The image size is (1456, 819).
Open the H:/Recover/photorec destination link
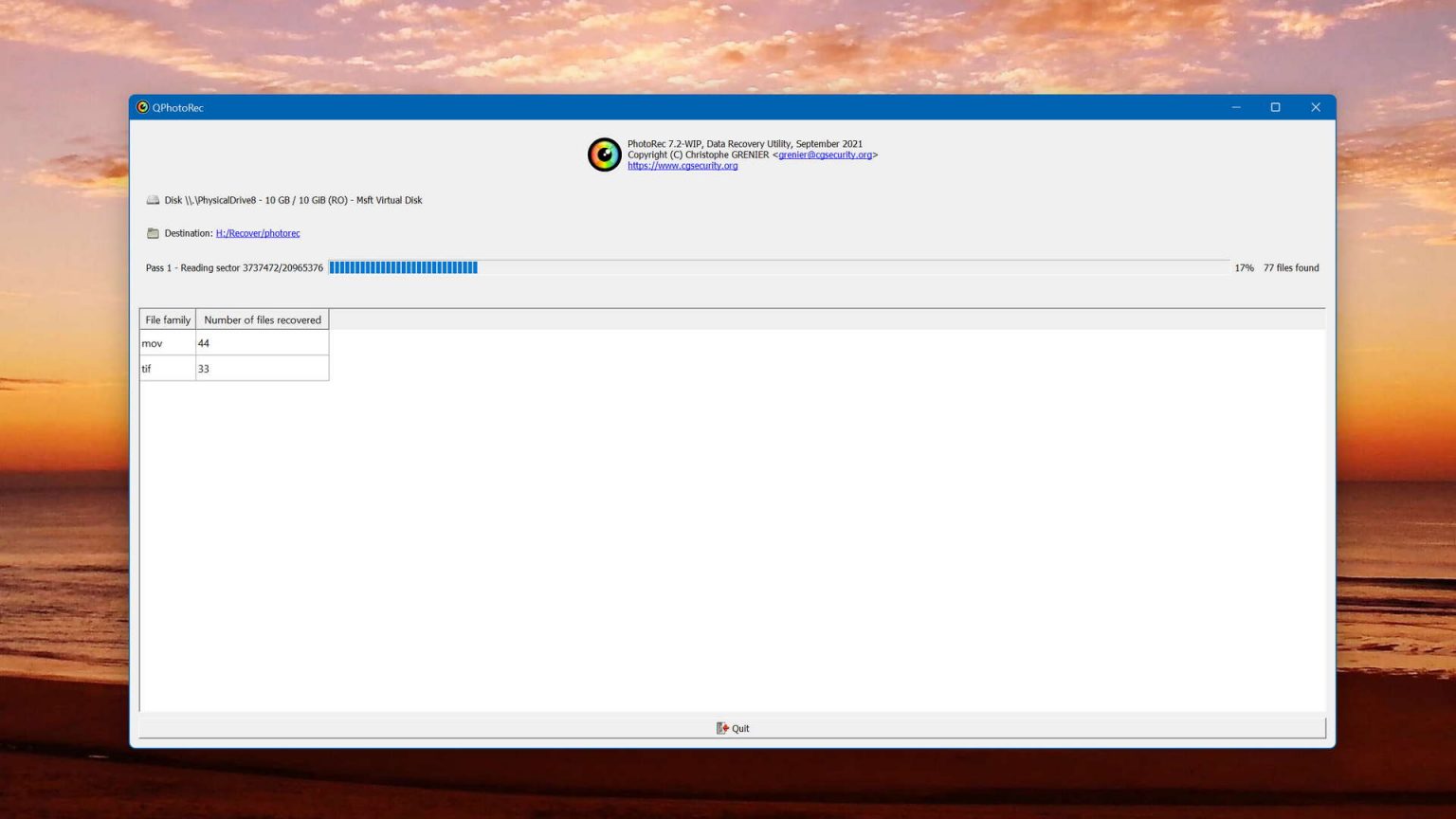pos(257,233)
